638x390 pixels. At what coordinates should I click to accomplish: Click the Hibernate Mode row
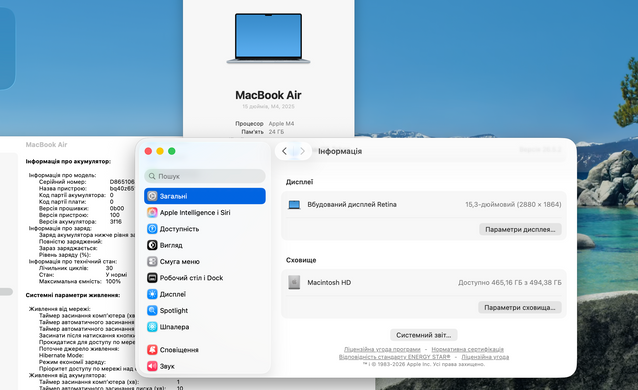(61, 355)
